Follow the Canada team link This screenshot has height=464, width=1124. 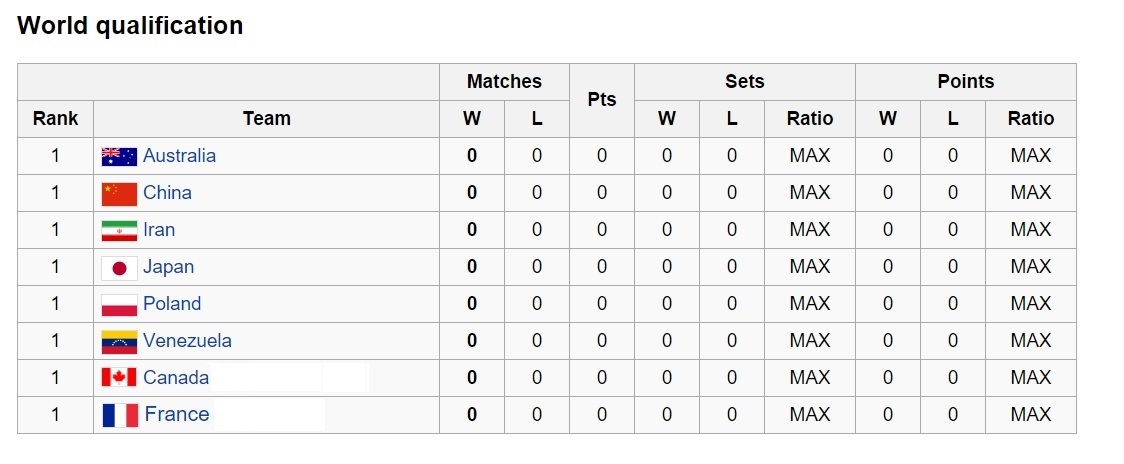[176, 378]
